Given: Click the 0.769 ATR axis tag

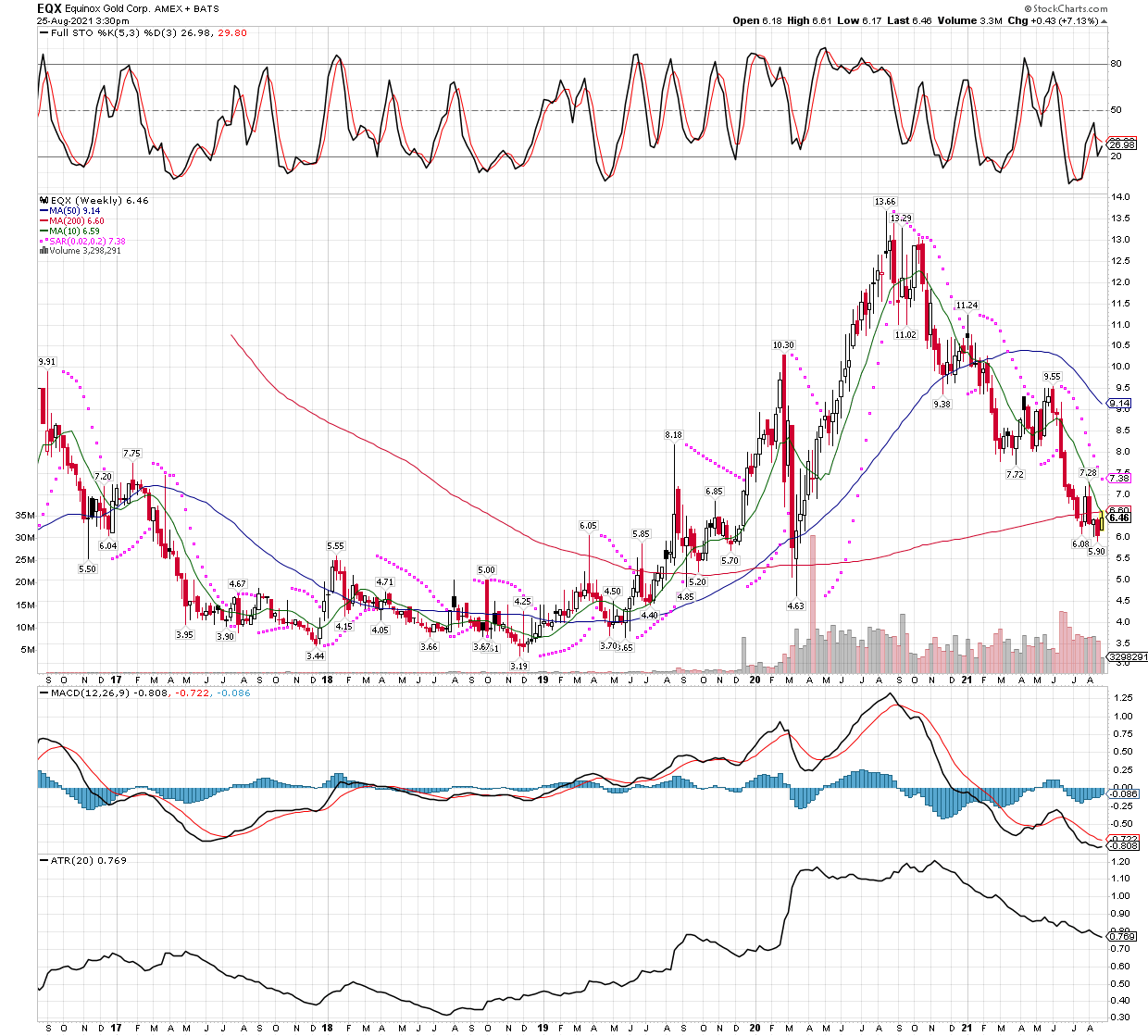Looking at the screenshot, I should [1122, 937].
